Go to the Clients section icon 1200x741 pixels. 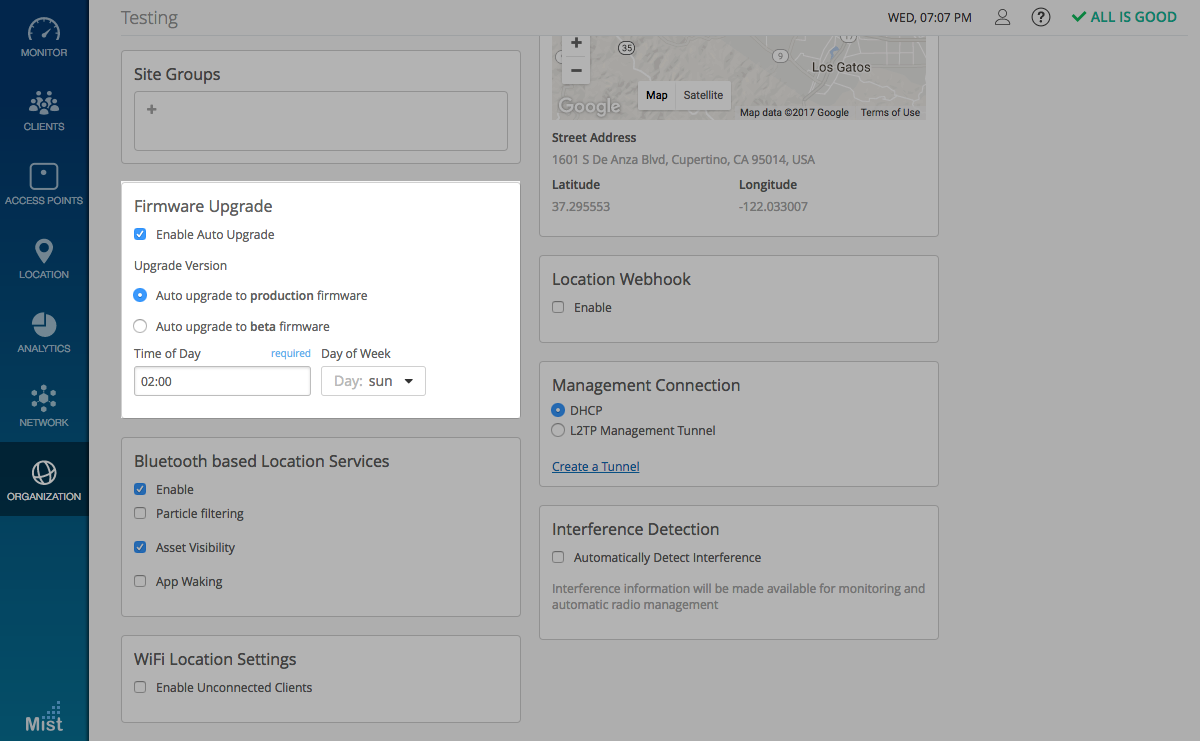(x=44, y=103)
